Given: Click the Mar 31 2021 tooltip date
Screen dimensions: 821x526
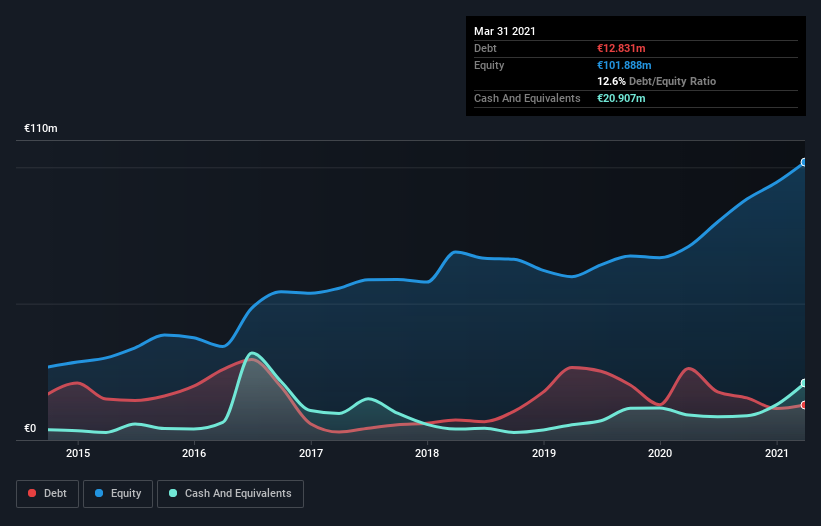Looking at the screenshot, I should [x=505, y=31].
